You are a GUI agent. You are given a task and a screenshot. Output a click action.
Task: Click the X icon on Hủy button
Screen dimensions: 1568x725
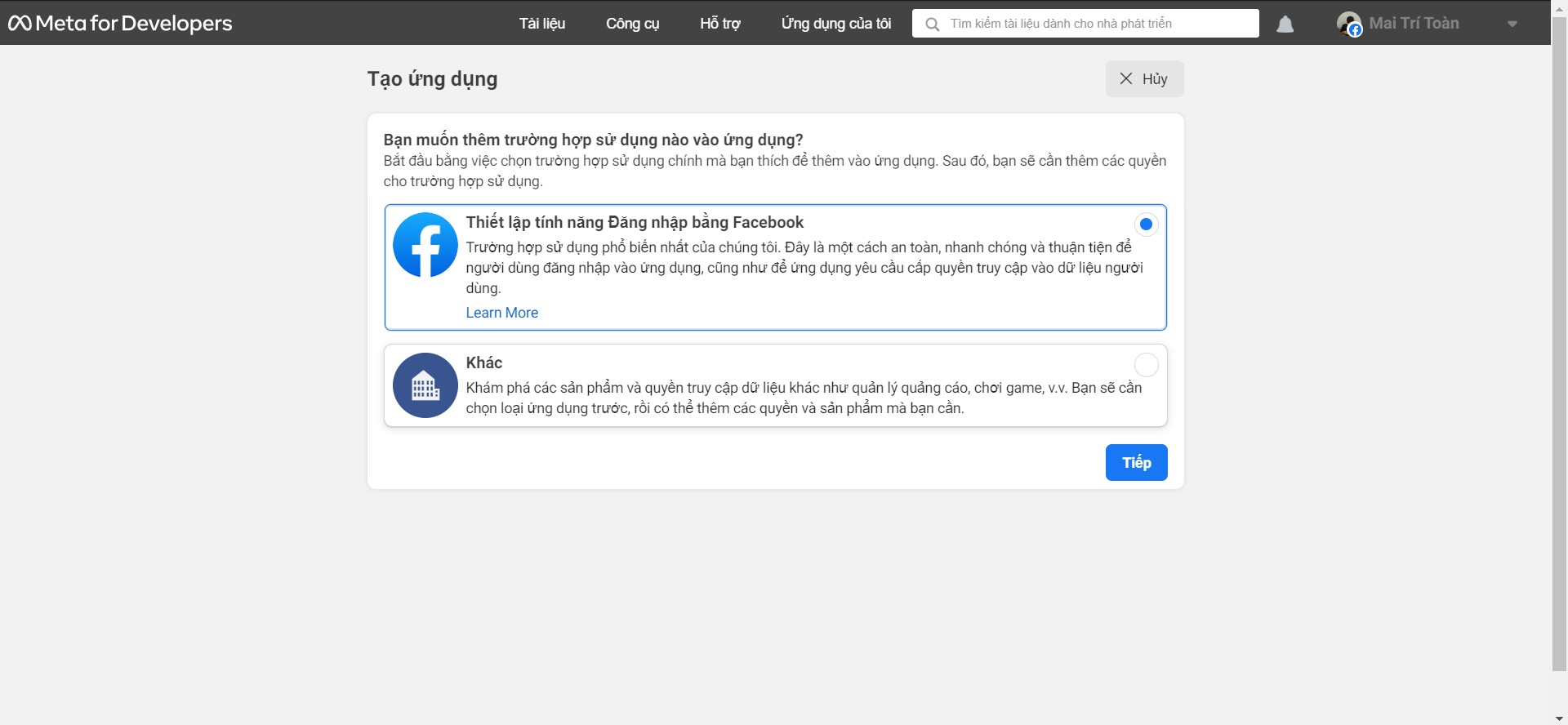[1126, 78]
